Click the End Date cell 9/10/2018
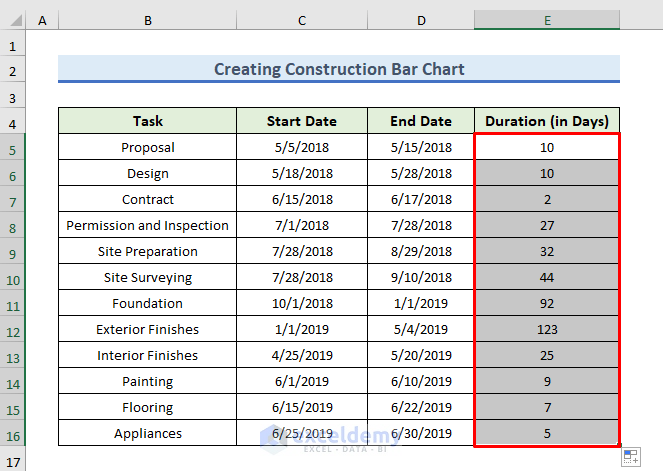The image size is (663, 471). click(421, 277)
